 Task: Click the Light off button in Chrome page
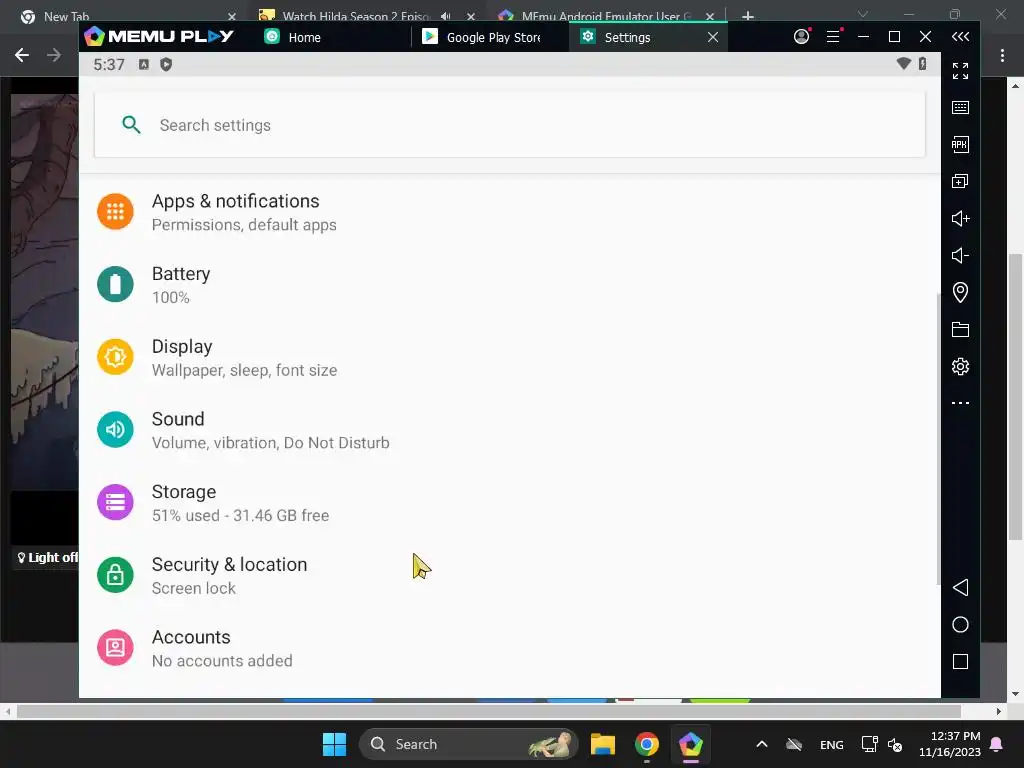pyautogui.click(x=46, y=557)
